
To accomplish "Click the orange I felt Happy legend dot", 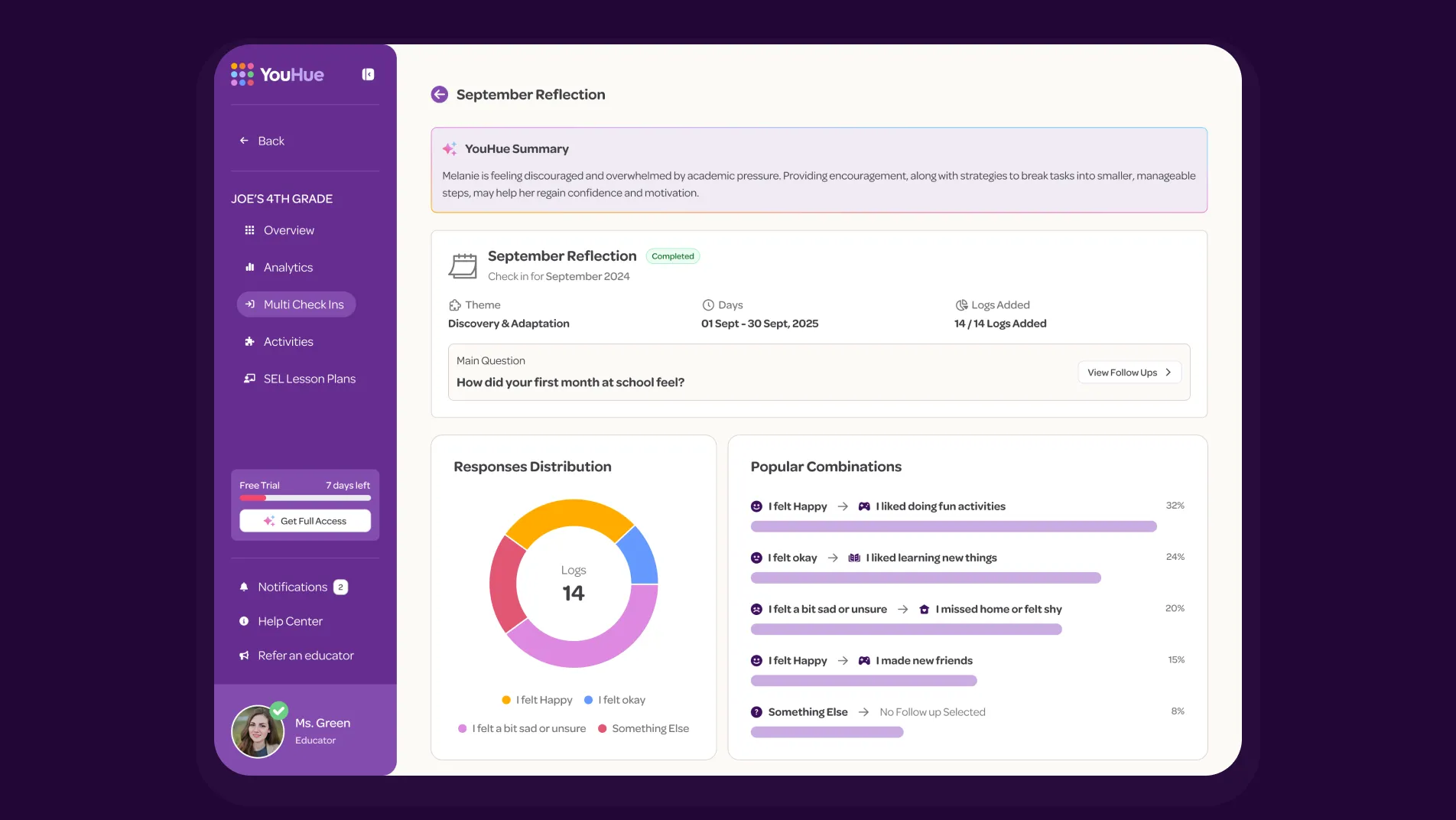I will pos(506,700).
